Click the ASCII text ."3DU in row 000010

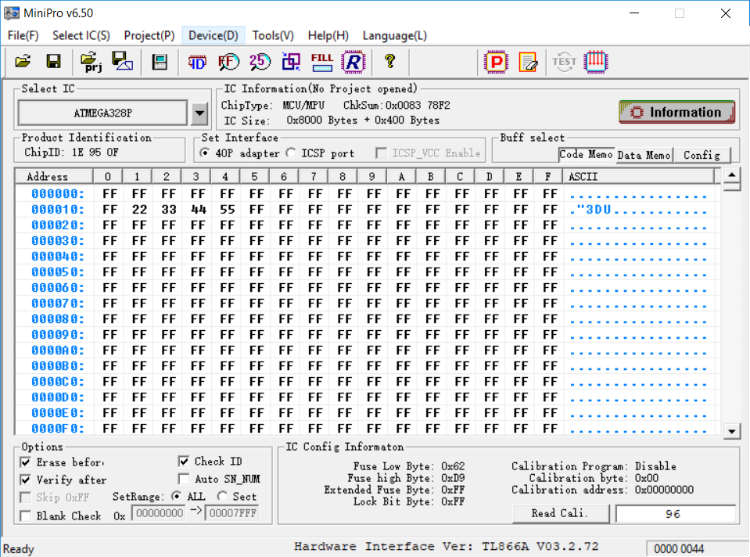point(591,209)
